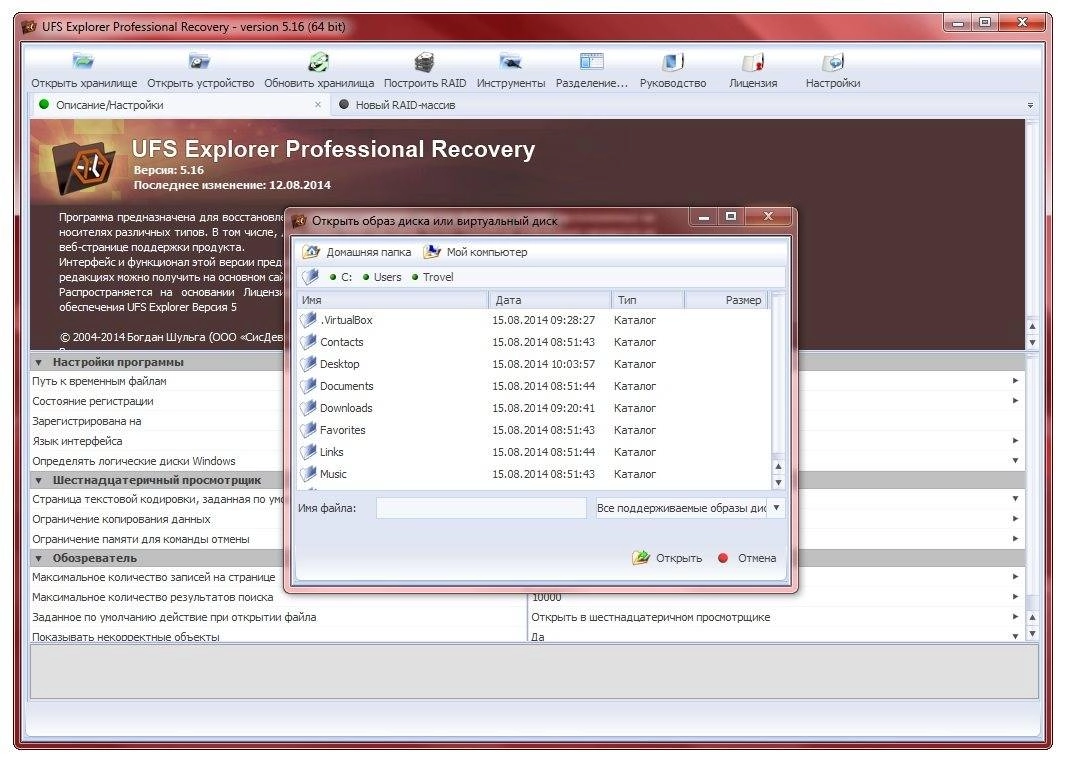The height and width of the screenshot is (769, 1070).
Task: Expand arrow for Максимальное количество результатов поиска
Action: pos(1015,596)
